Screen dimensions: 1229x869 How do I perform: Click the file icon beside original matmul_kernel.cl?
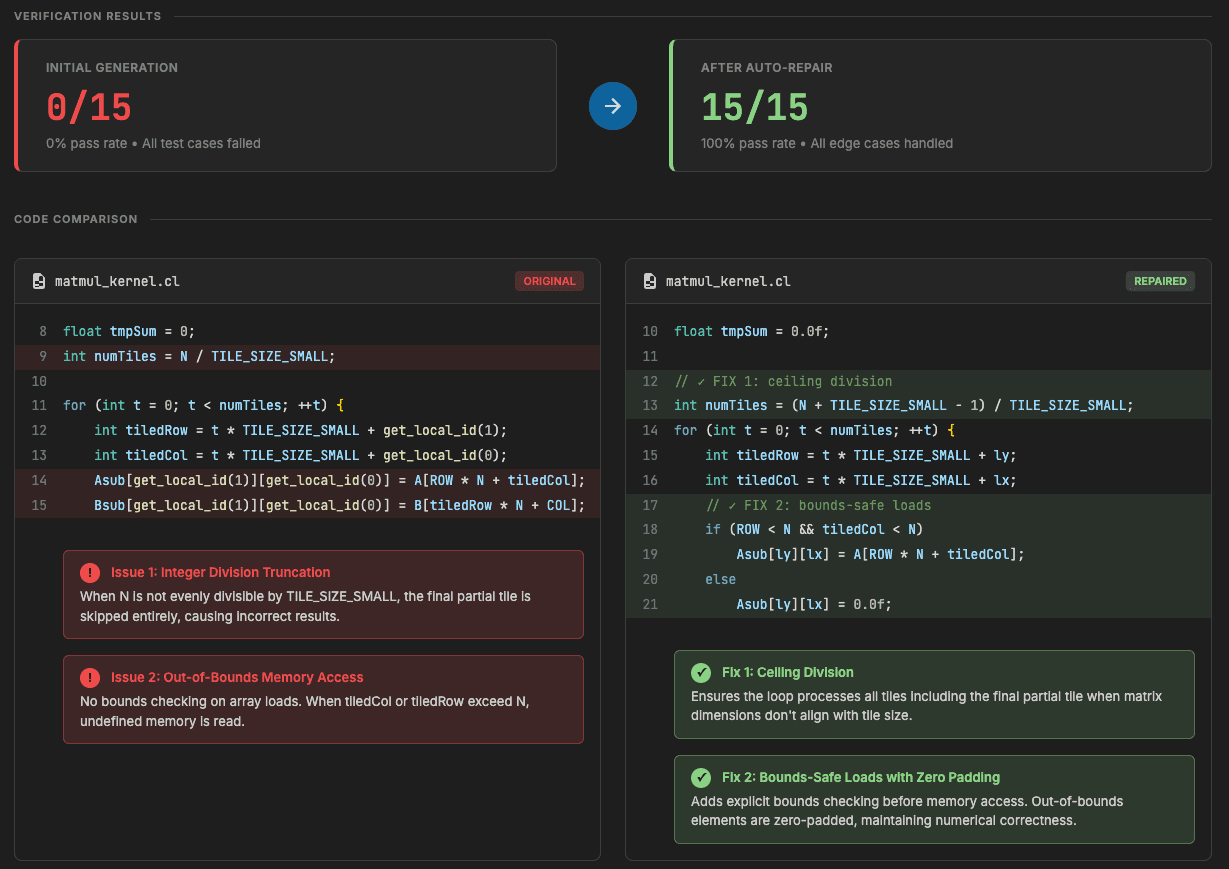[x=39, y=281]
